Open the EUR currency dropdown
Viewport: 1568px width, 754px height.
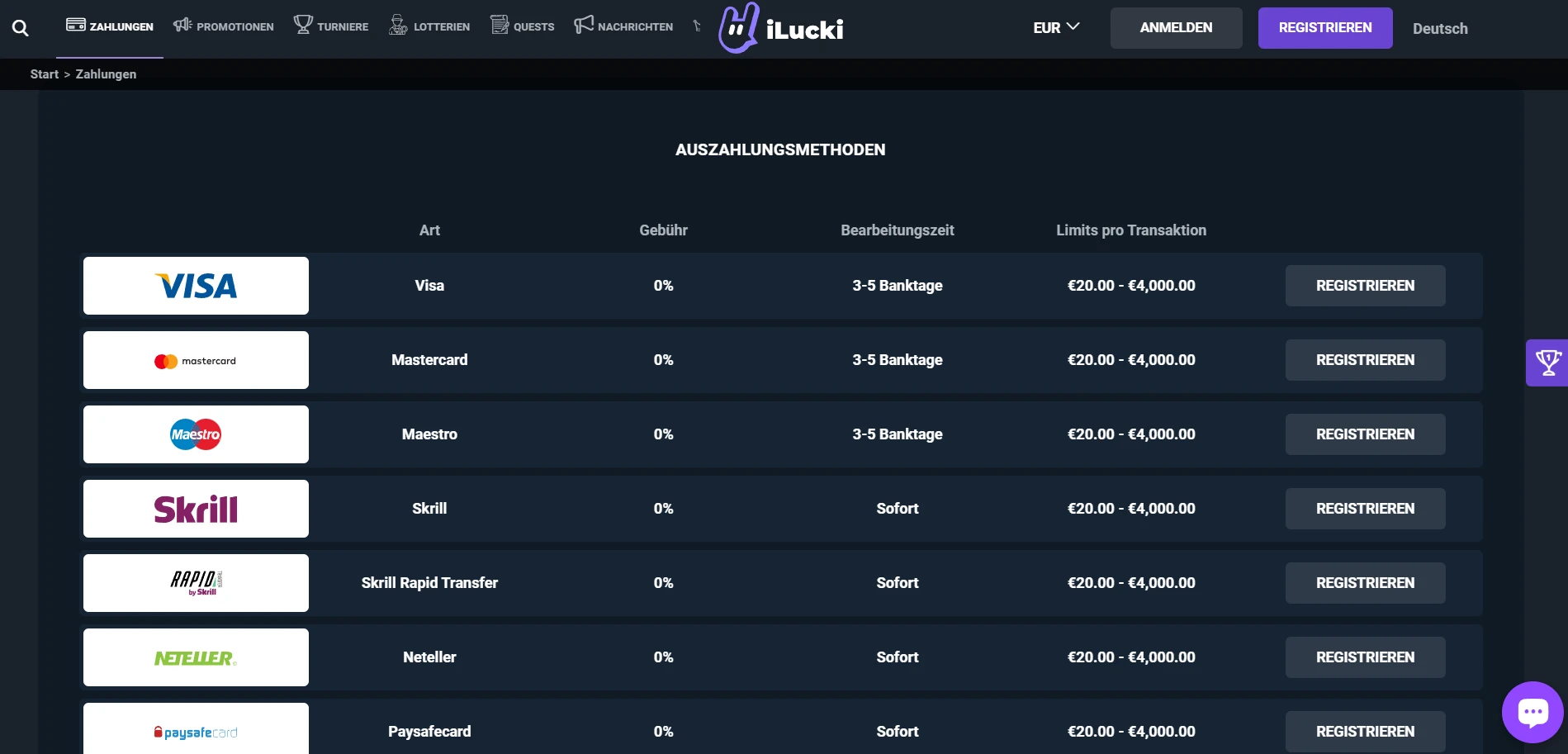click(1056, 28)
